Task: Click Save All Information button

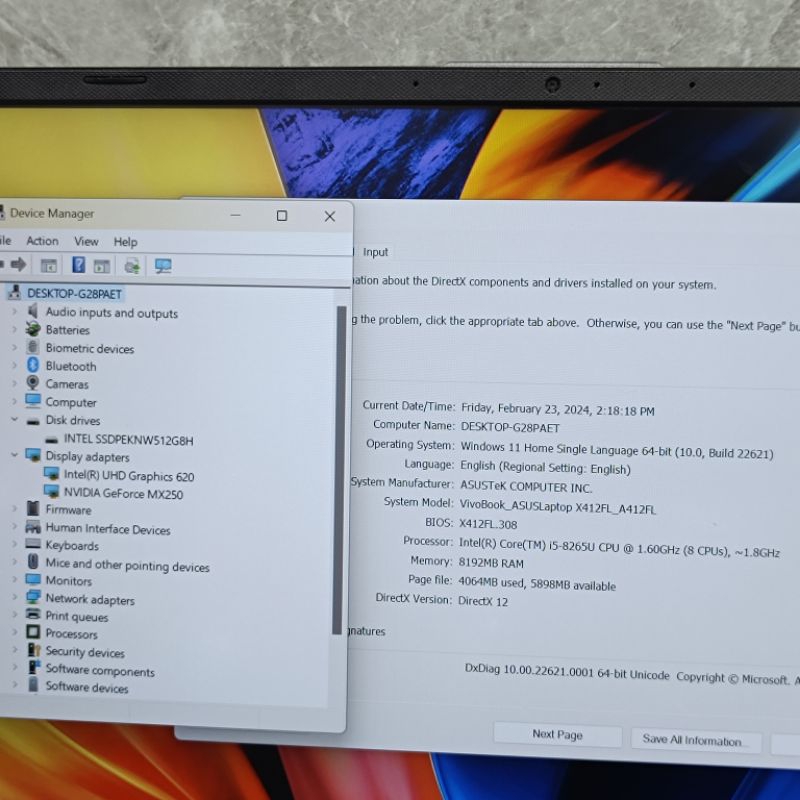Action: (696, 740)
